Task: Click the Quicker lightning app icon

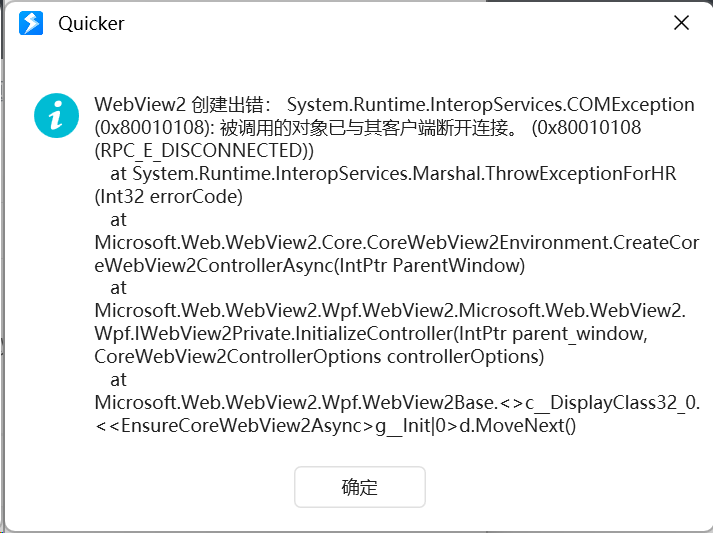Action: tap(31, 23)
